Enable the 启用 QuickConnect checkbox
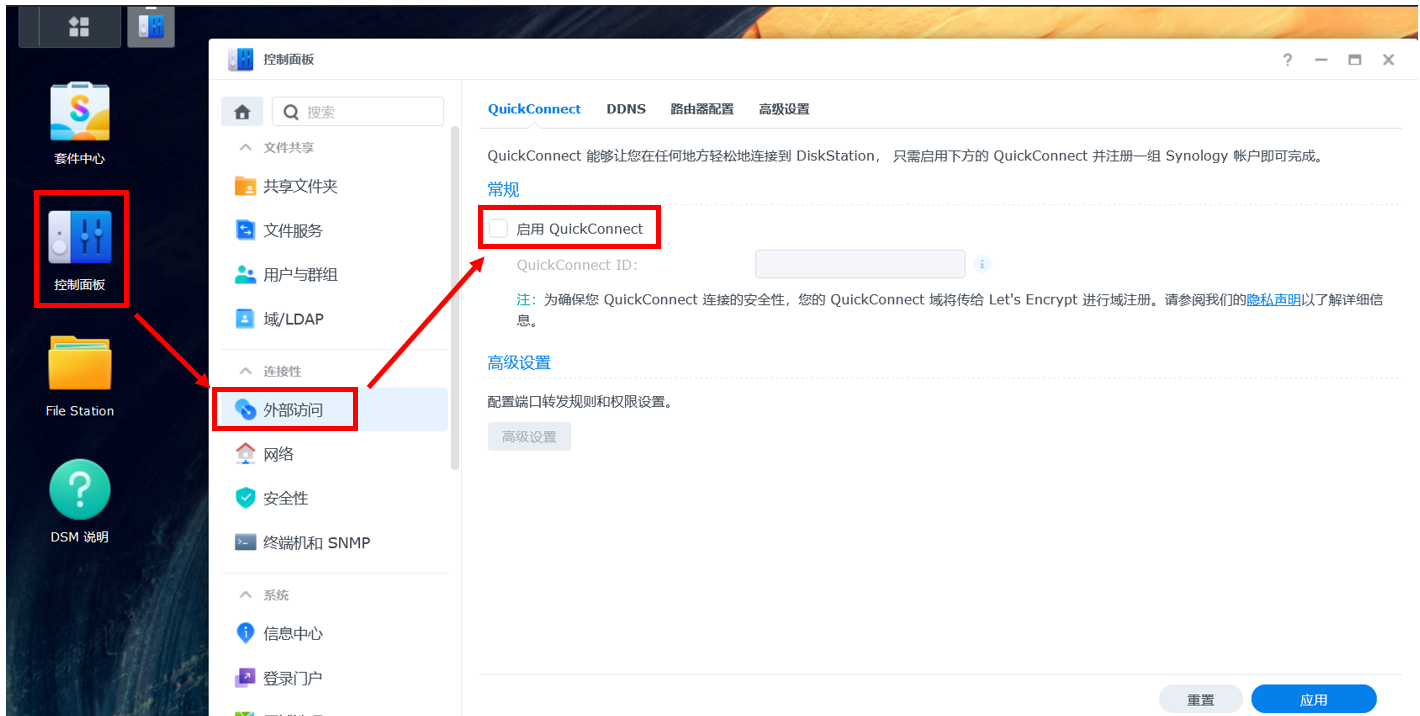This screenshot has height=716, width=1420. pos(498,228)
